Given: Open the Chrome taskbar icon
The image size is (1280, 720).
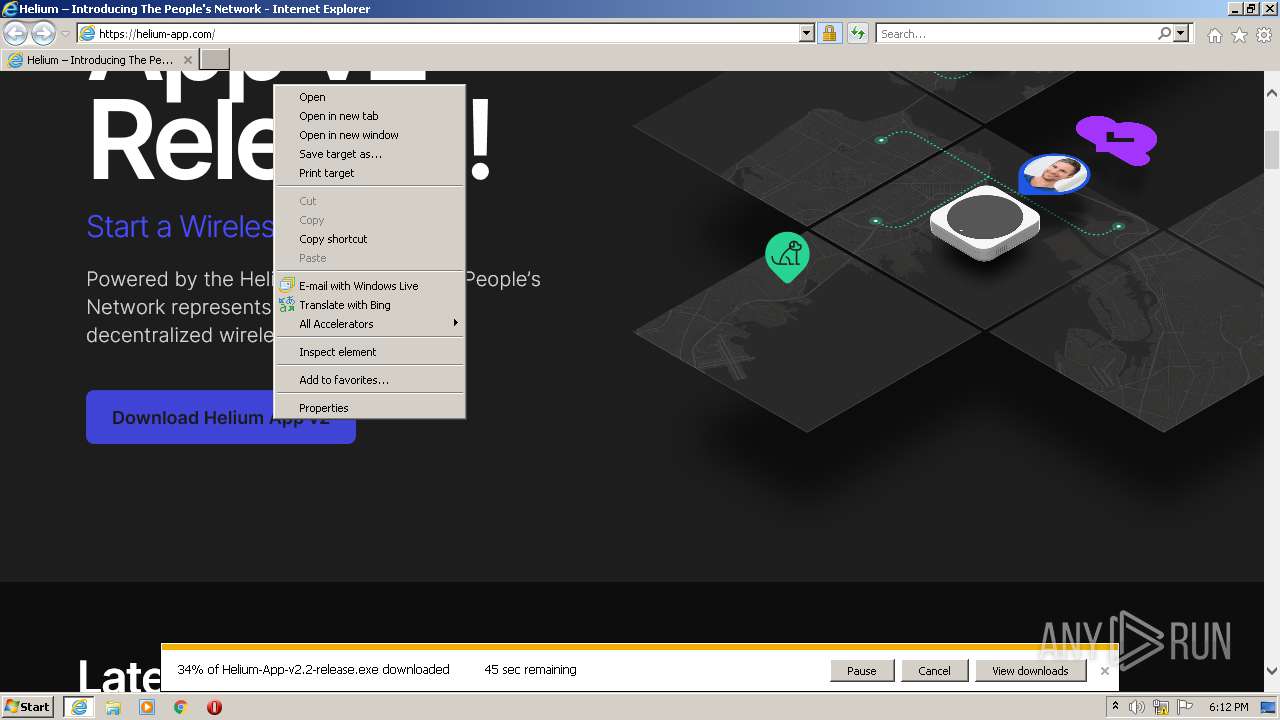Looking at the screenshot, I should [181, 707].
